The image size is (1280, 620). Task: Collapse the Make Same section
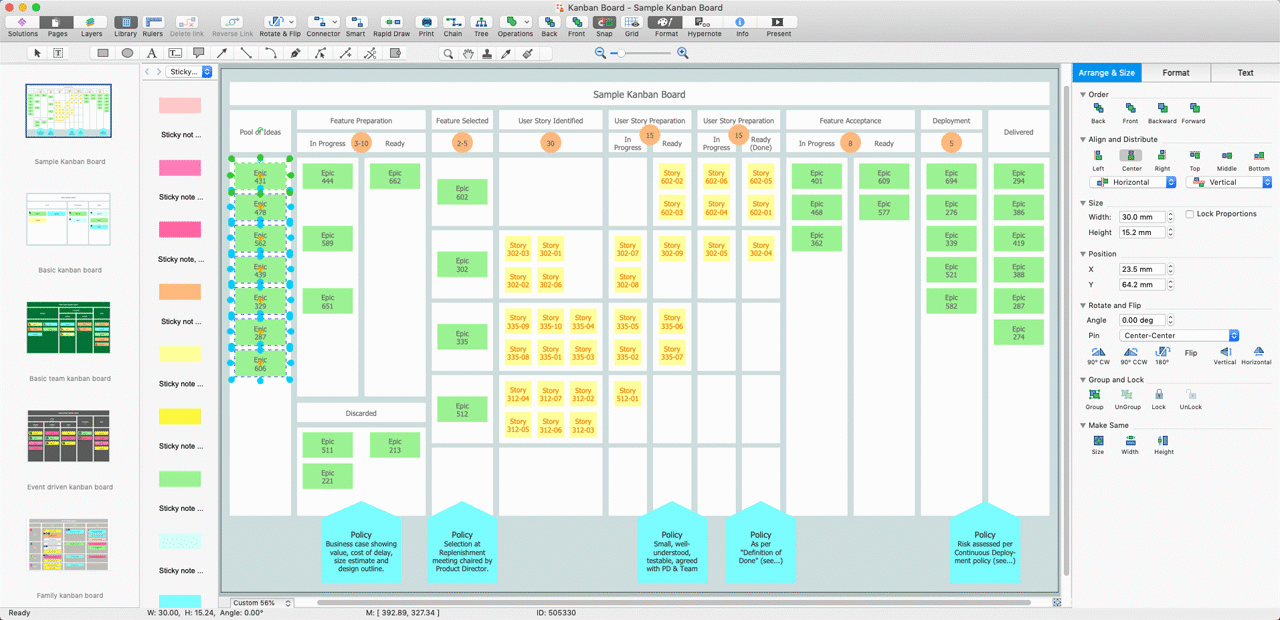click(1083, 425)
